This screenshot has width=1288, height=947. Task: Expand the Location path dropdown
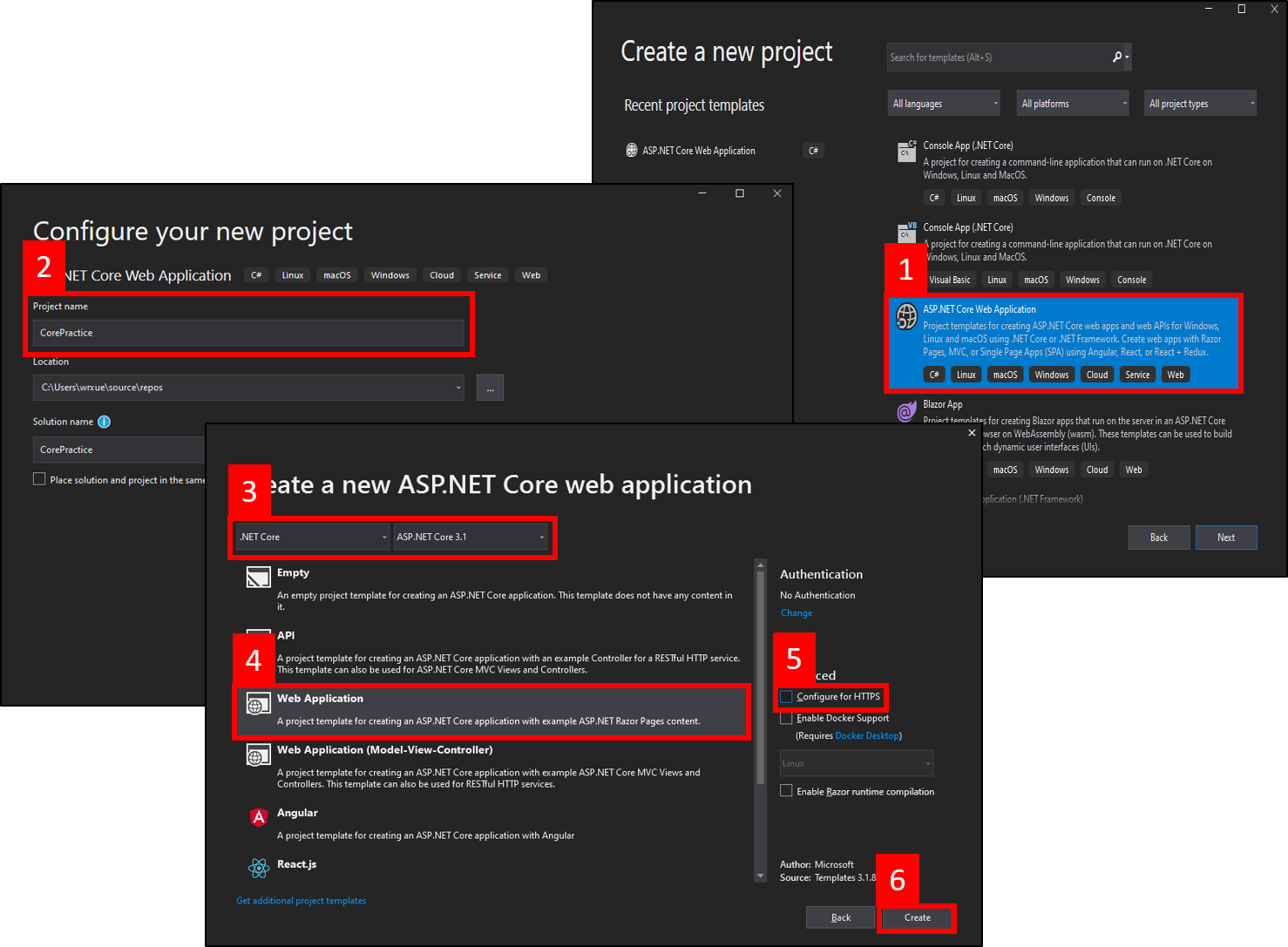(459, 388)
